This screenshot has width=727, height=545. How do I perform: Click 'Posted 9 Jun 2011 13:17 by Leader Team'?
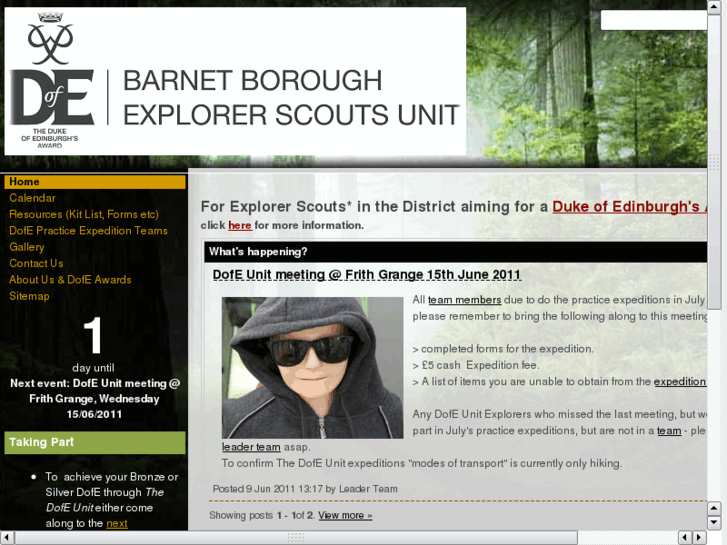point(305,489)
